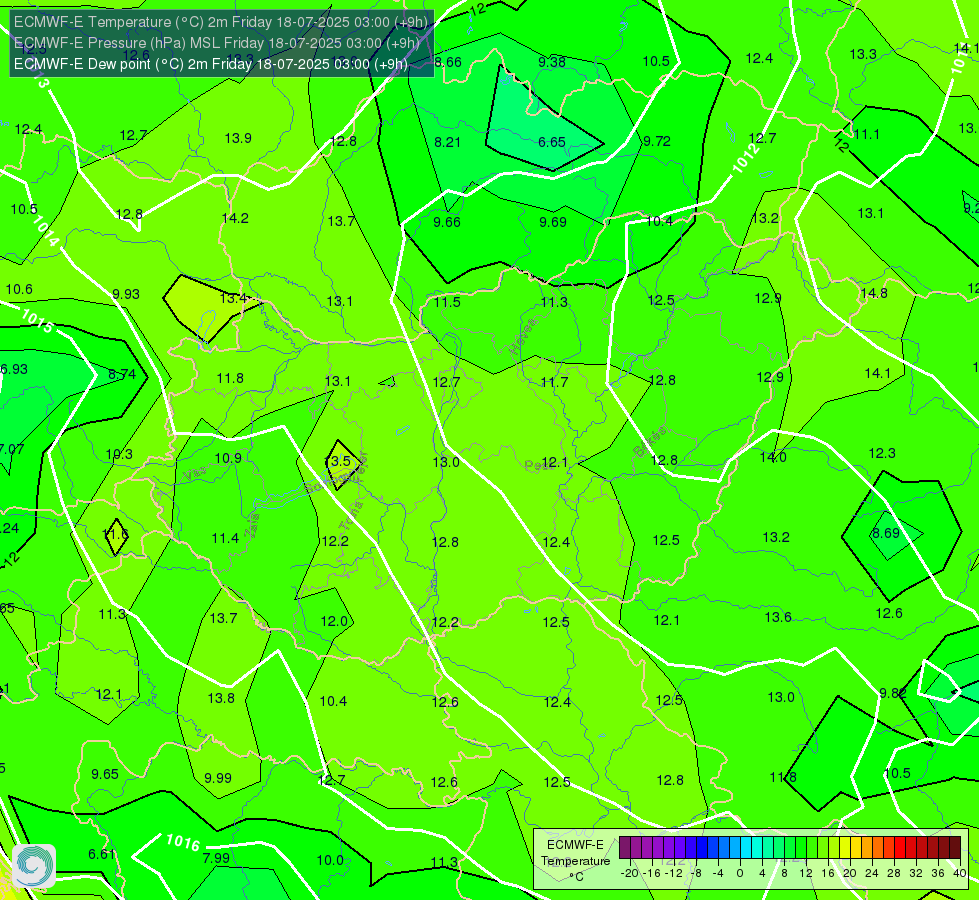Click the 10.9 temperature value
This screenshot has width=979, height=900.
228,458
